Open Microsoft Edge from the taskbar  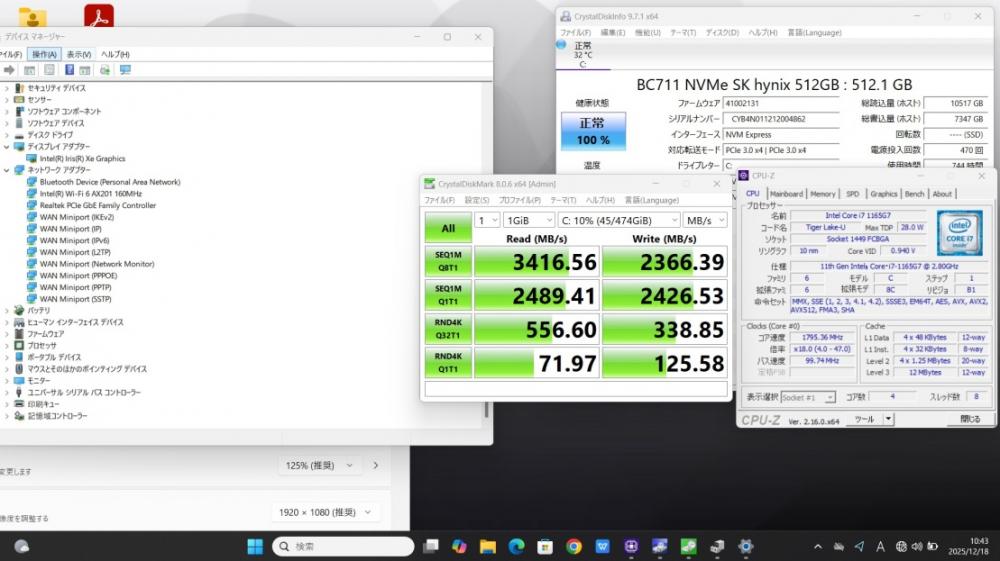pyautogui.click(x=516, y=546)
